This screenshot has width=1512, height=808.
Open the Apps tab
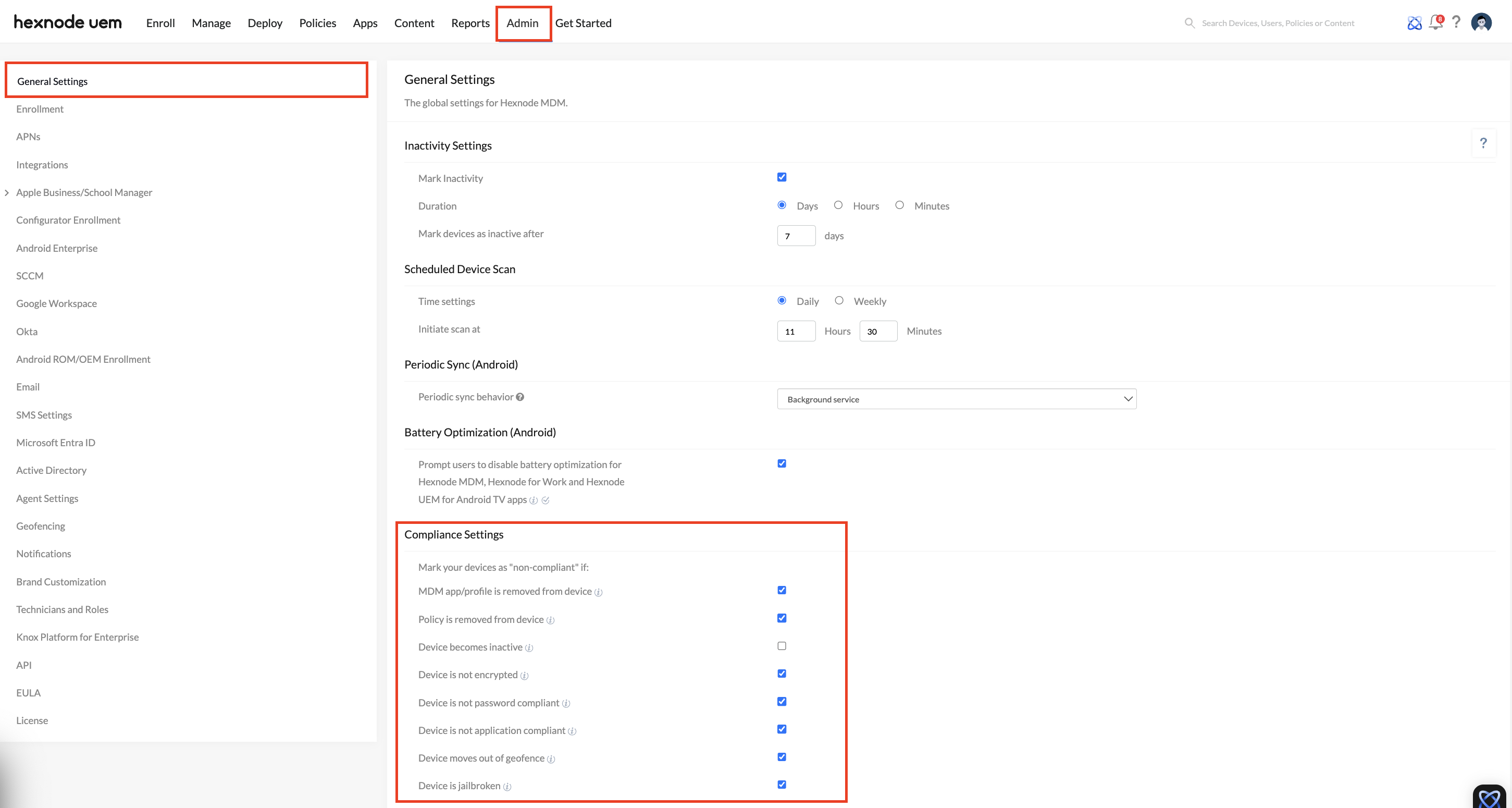[365, 23]
